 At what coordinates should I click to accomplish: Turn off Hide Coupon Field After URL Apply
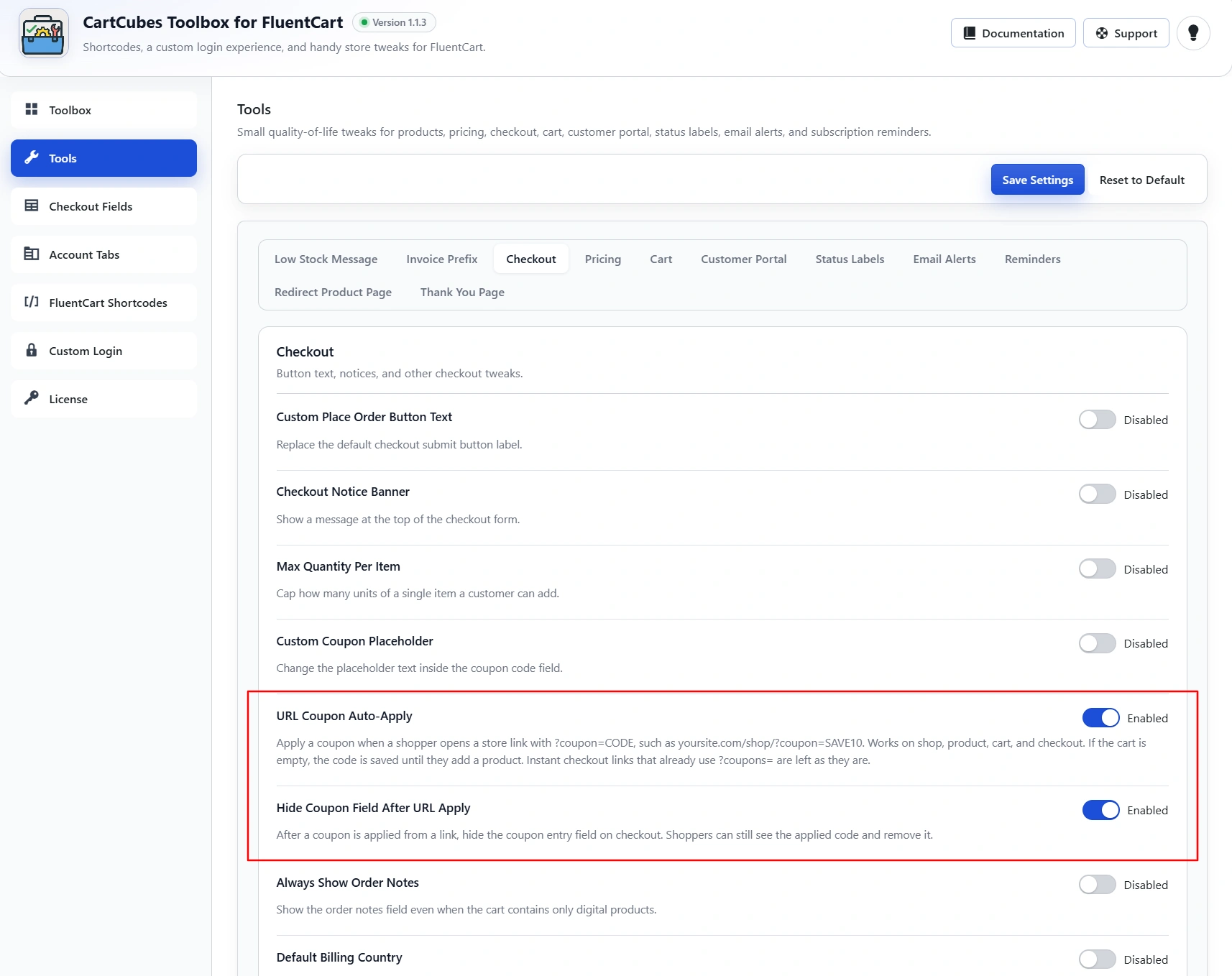coord(1100,810)
